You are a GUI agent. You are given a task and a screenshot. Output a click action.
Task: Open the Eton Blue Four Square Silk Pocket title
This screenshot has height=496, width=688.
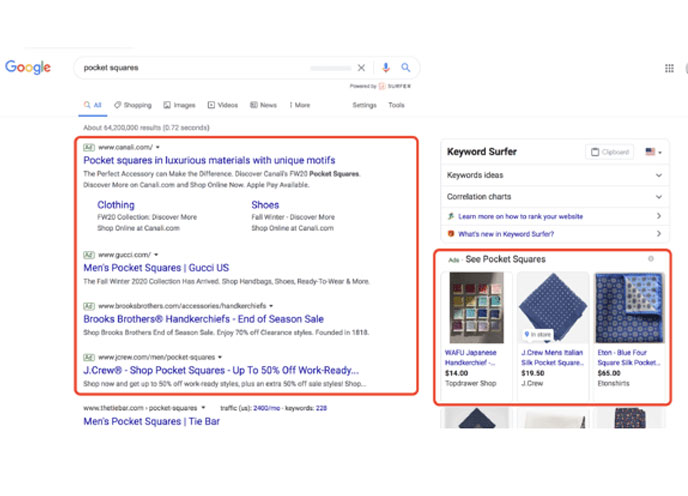(x=629, y=358)
